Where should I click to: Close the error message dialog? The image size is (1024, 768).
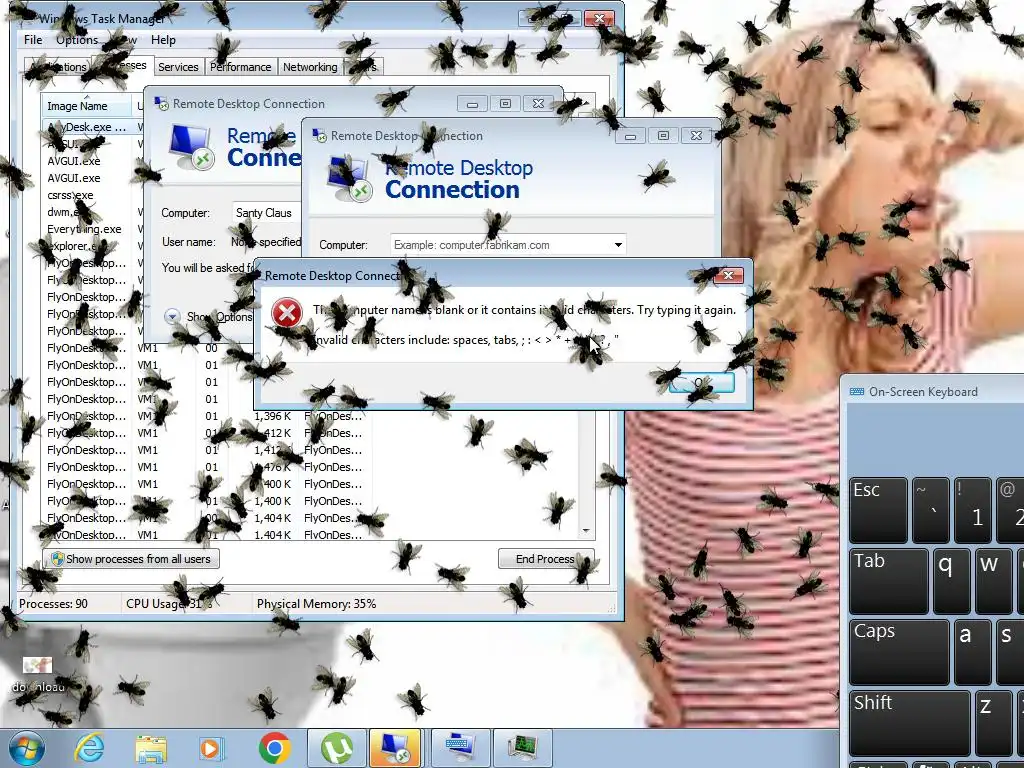coord(728,276)
